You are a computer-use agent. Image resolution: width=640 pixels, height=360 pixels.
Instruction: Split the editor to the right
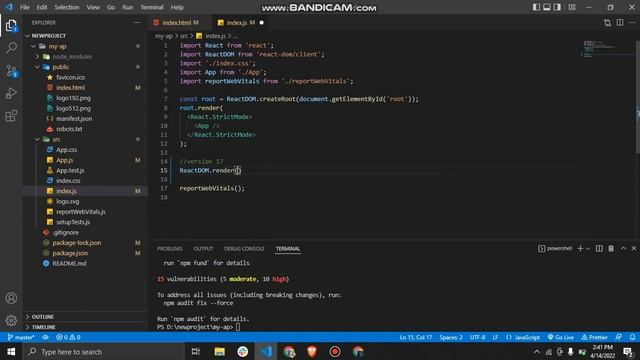tap(620, 23)
